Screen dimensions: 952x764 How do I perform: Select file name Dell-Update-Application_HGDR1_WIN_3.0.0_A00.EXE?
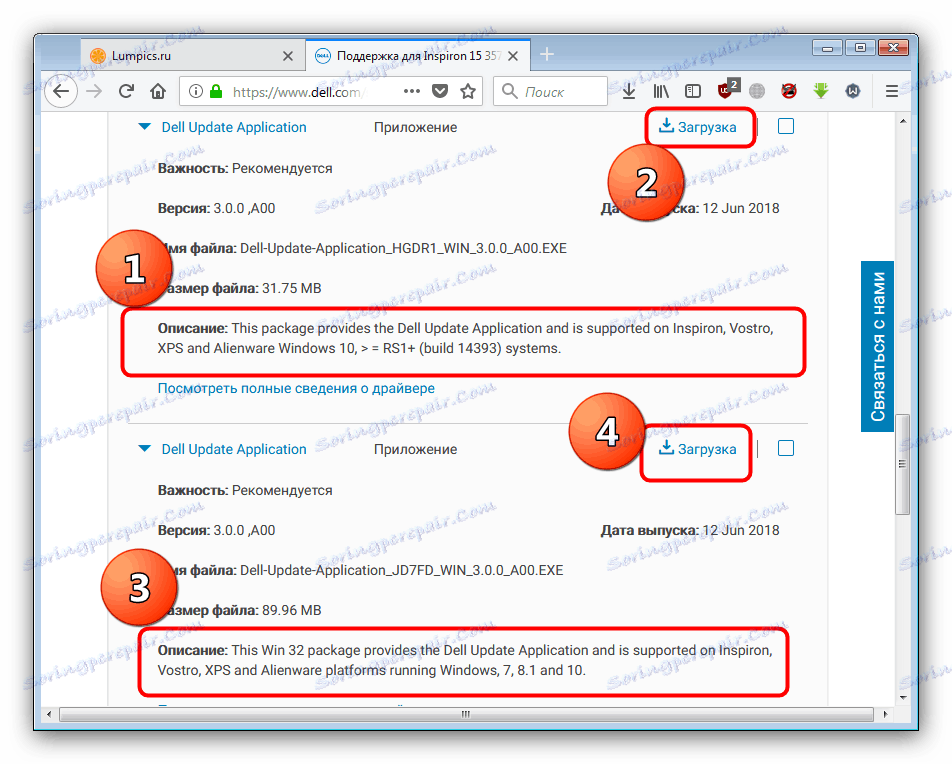[x=403, y=248]
